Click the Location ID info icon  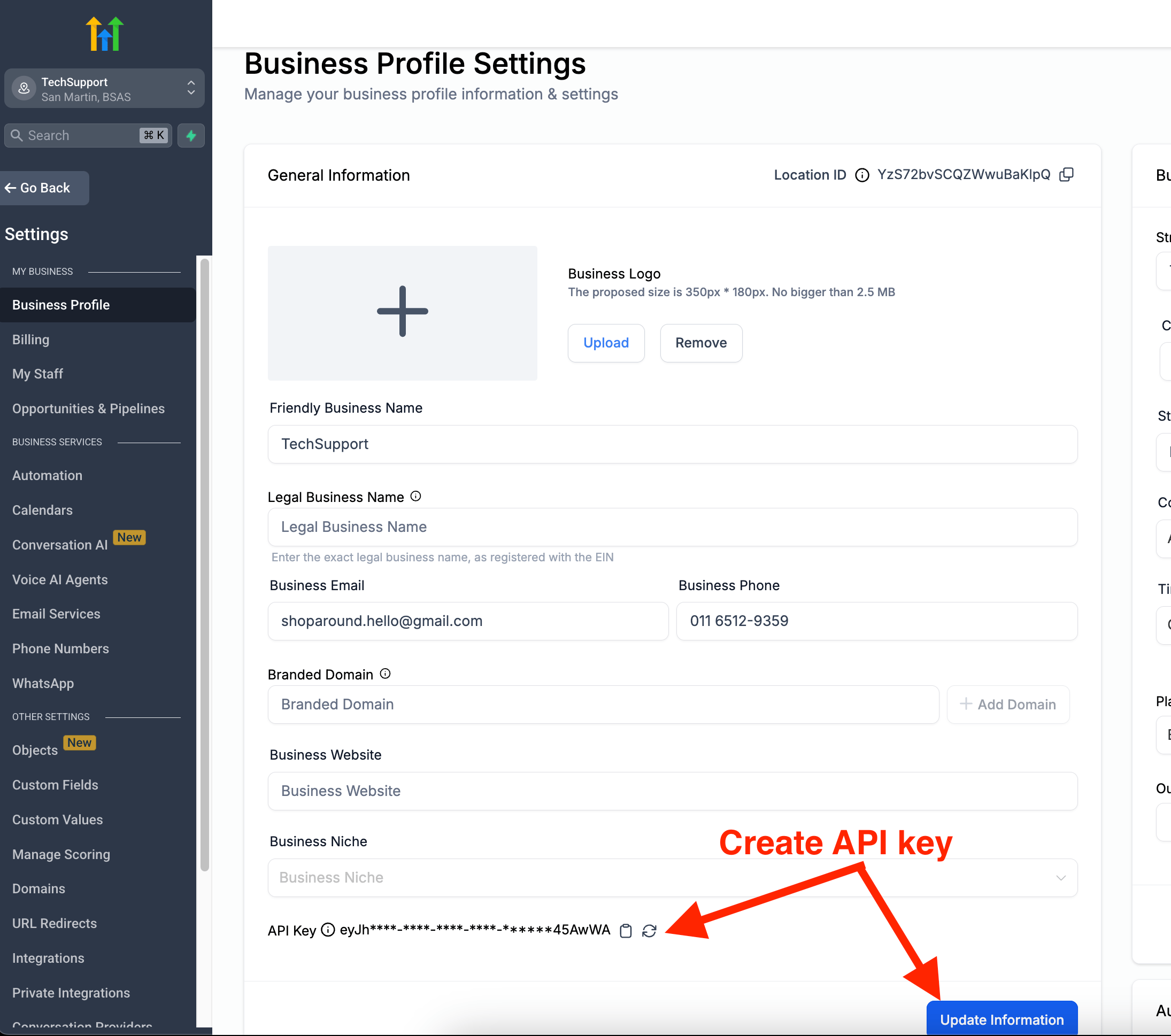coord(861,175)
